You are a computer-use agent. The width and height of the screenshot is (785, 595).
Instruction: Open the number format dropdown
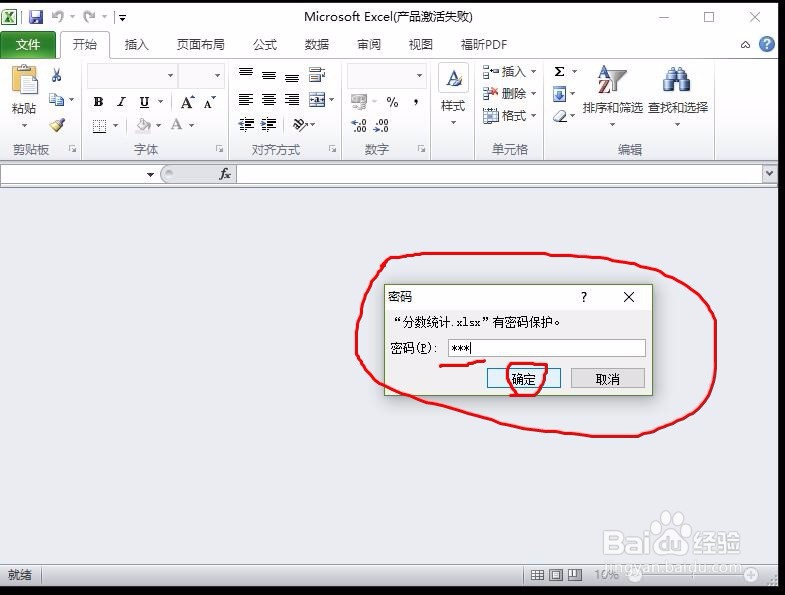(419, 76)
